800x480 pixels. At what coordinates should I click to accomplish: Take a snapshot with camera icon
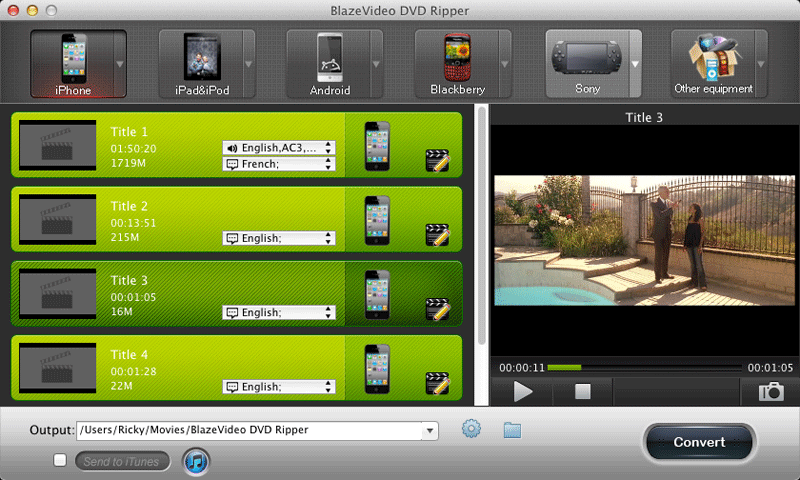tap(771, 392)
